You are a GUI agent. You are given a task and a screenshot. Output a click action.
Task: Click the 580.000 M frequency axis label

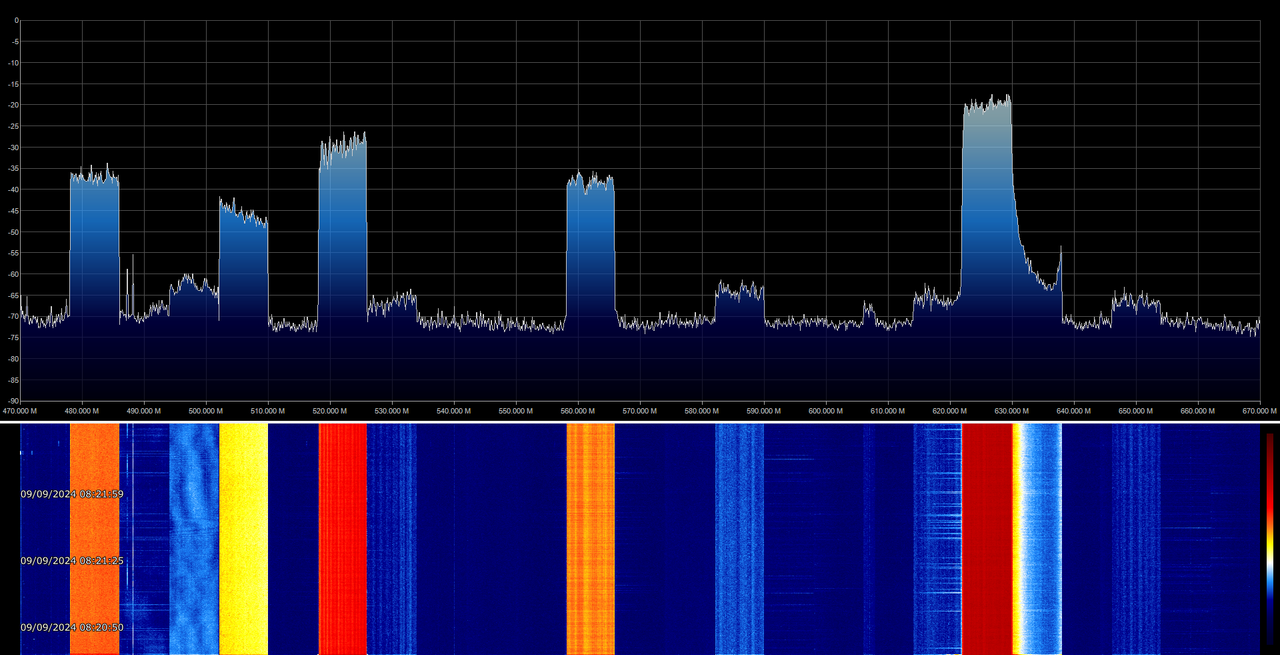(702, 411)
